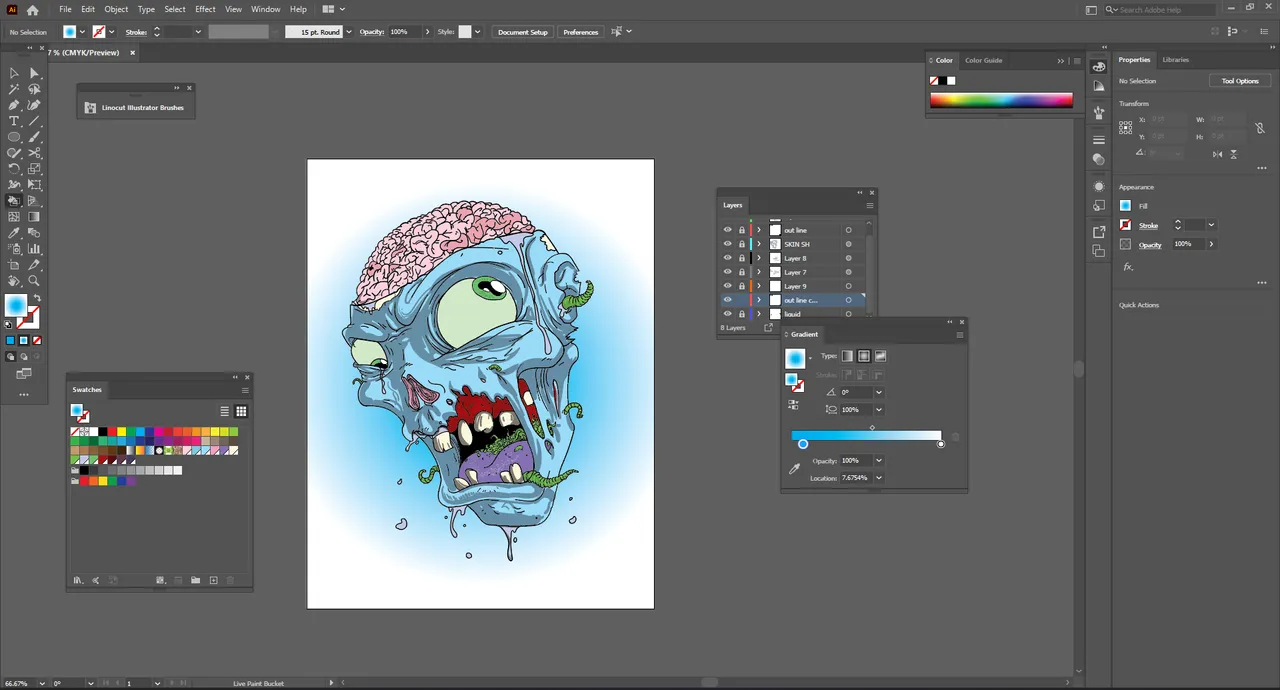Swap fill and stroke arrows

pos(37,299)
